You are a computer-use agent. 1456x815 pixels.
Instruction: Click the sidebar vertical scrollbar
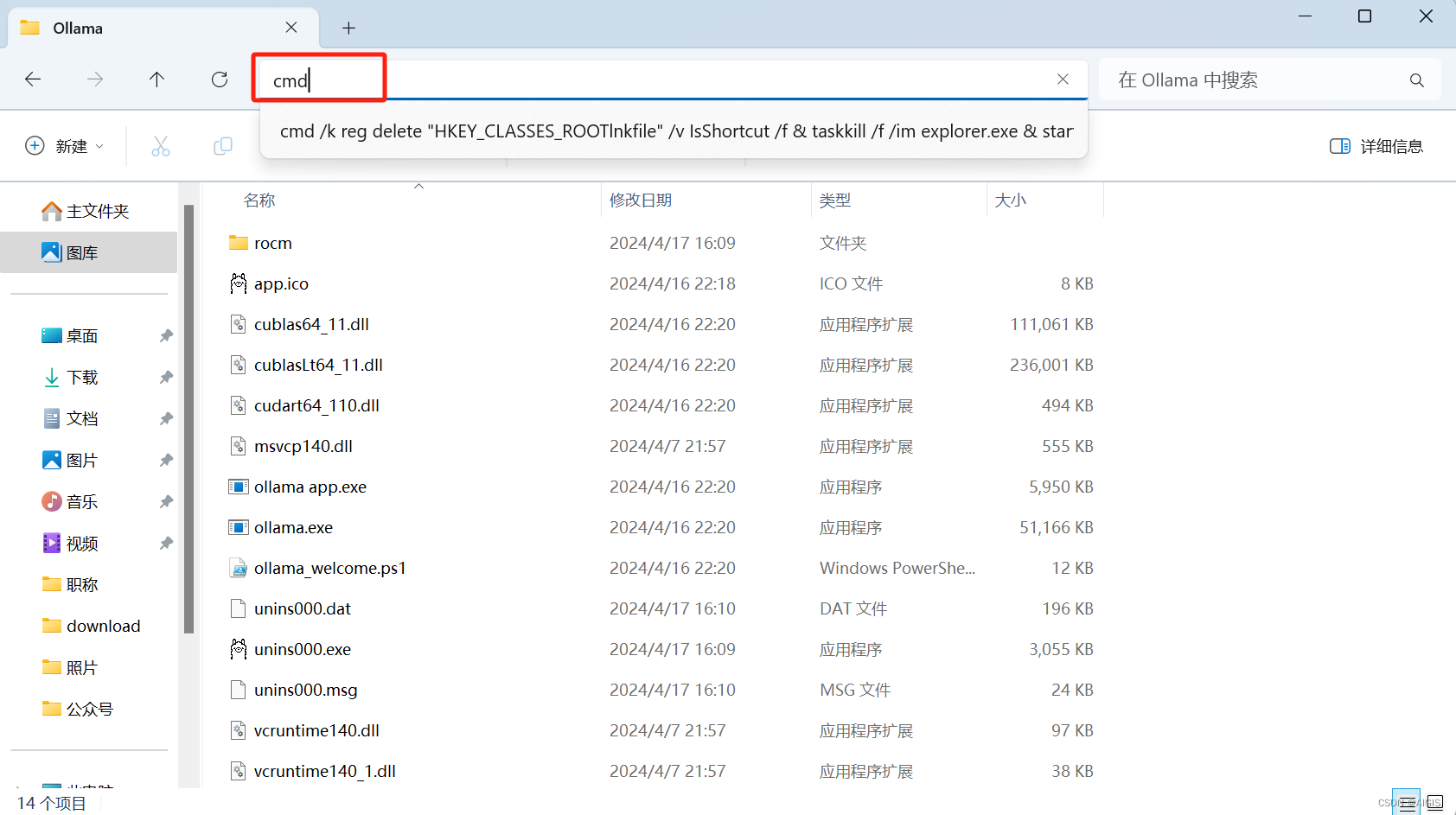[x=188, y=418]
